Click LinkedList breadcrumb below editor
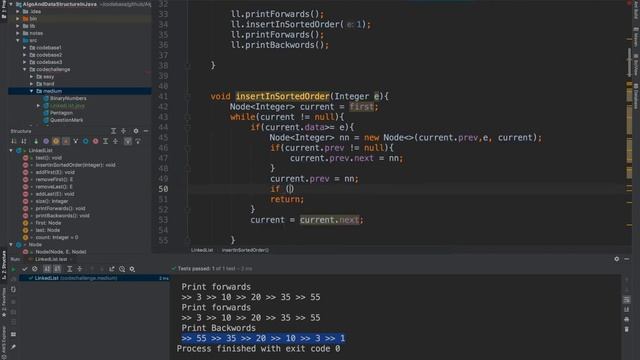640x360 pixels. pos(202,250)
